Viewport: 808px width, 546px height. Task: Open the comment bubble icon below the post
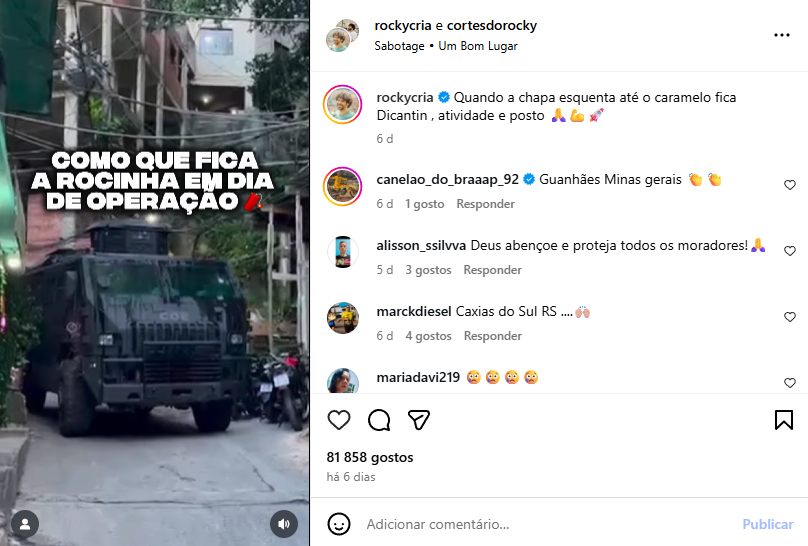(379, 420)
